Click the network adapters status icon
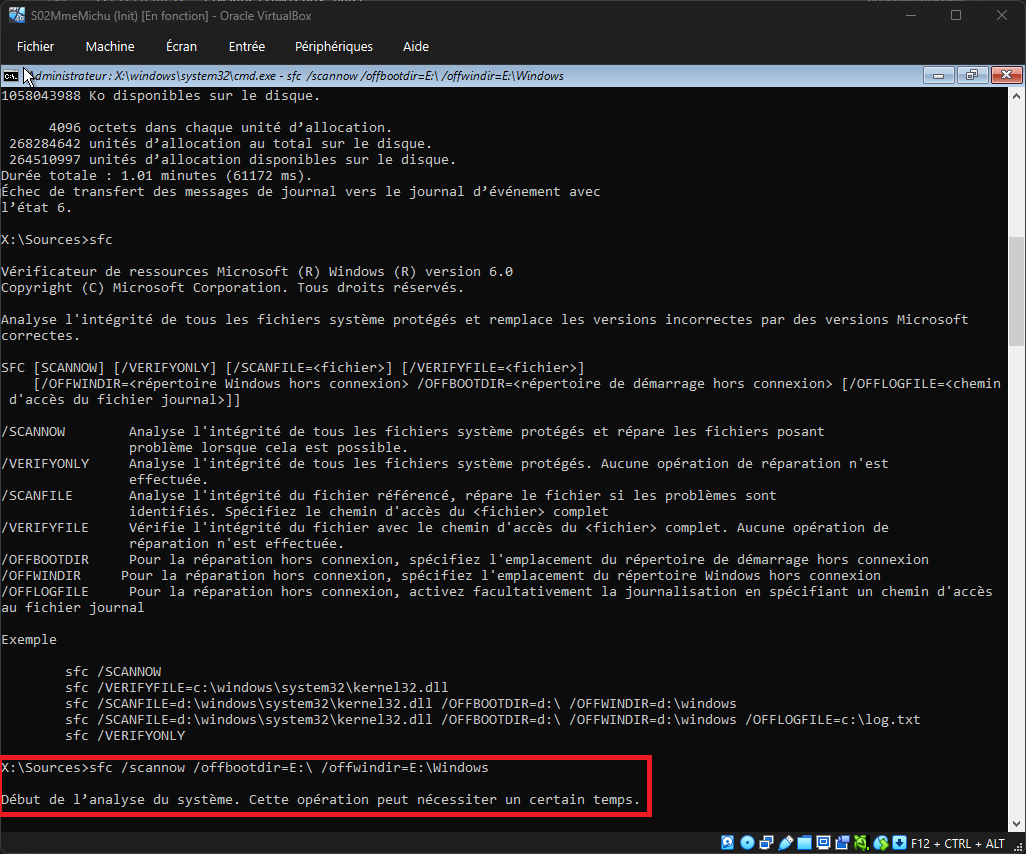 tap(766, 843)
